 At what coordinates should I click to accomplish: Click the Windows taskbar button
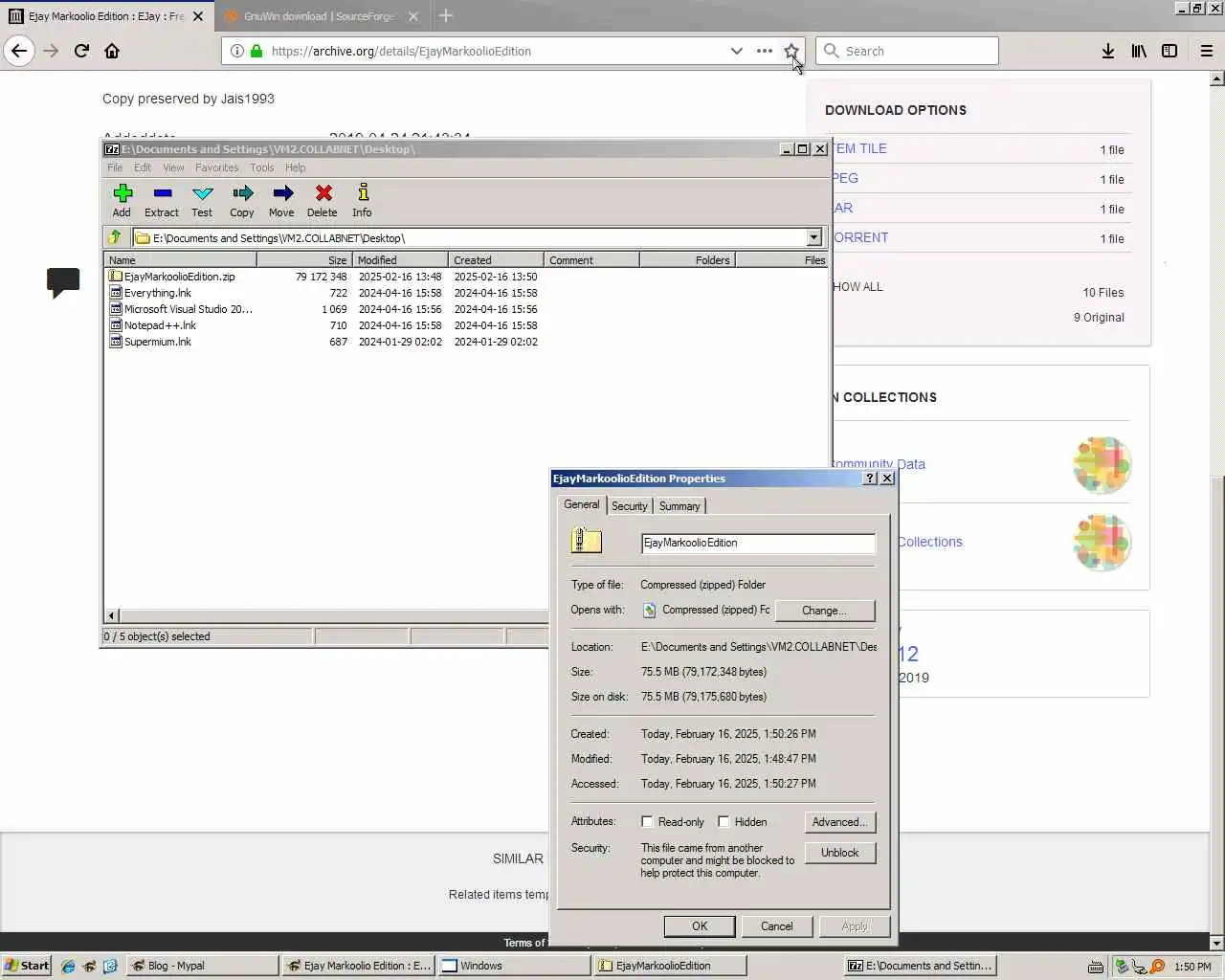coord(514,966)
